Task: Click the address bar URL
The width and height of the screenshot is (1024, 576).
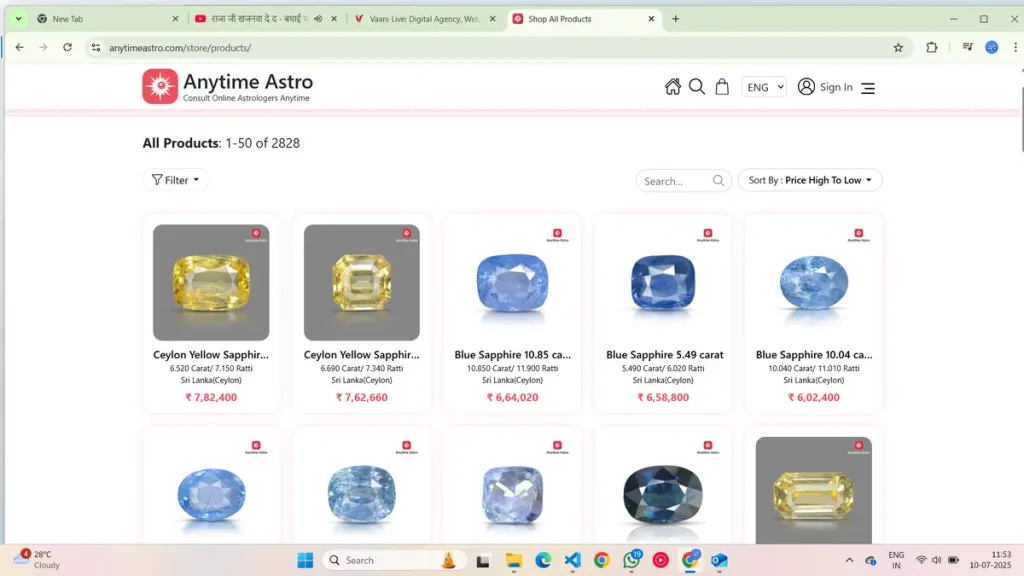Action: [180, 48]
